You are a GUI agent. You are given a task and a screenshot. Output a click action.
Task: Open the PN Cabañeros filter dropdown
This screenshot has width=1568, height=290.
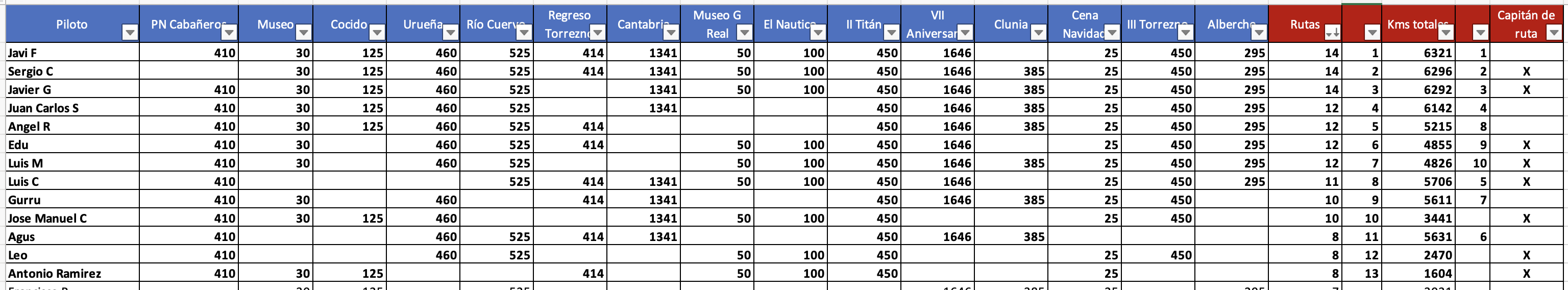pos(229,33)
